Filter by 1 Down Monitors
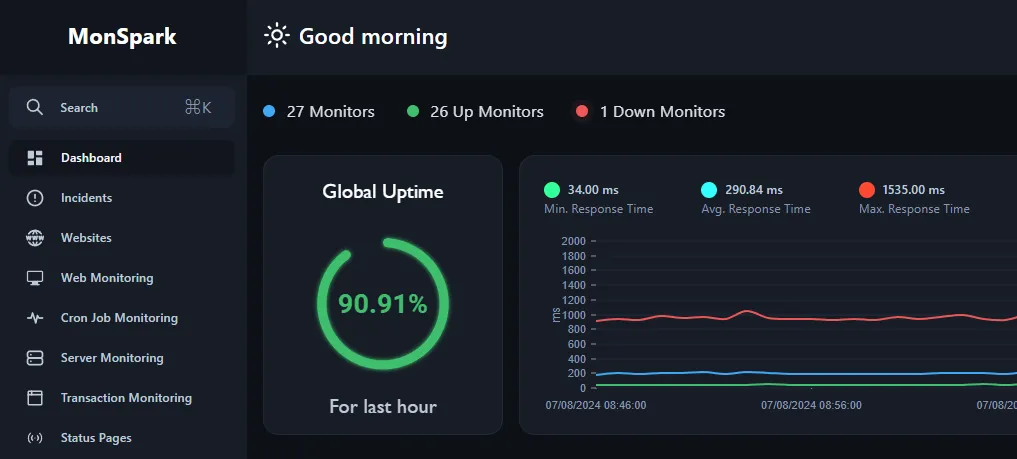1017x459 pixels. pos(661,112)
